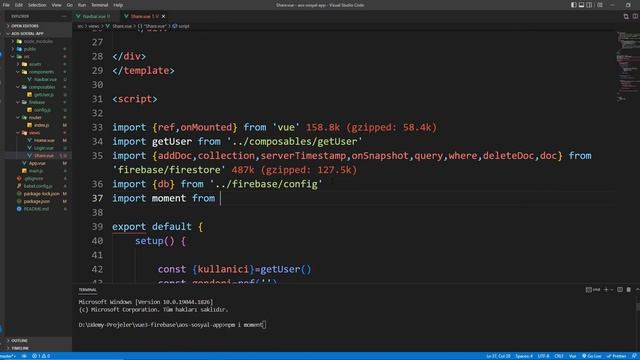Expand the Outline section
640x360 pixels.
[x=19, y=340]
